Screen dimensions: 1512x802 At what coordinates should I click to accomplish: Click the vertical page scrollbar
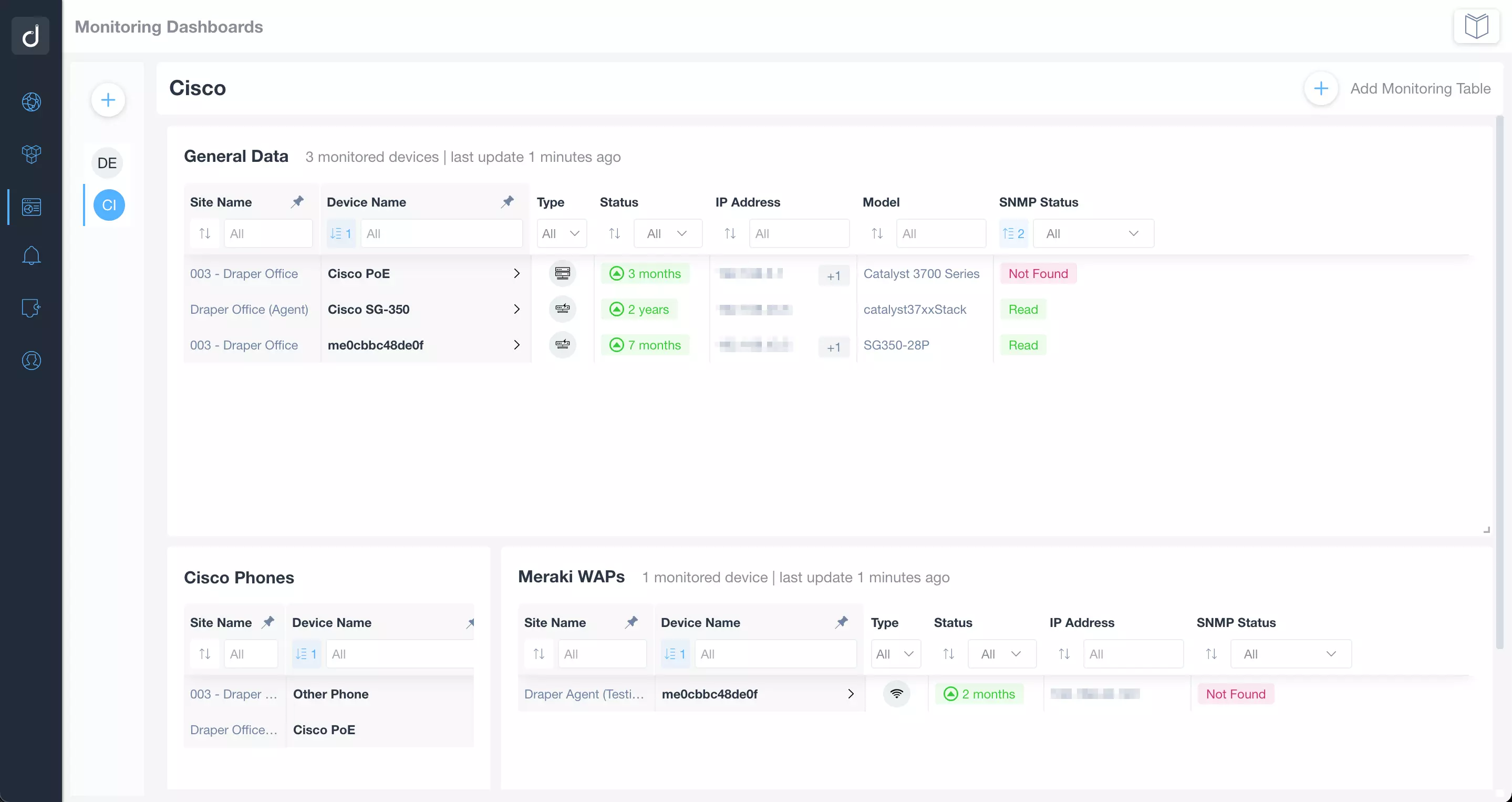[1500, 382]
